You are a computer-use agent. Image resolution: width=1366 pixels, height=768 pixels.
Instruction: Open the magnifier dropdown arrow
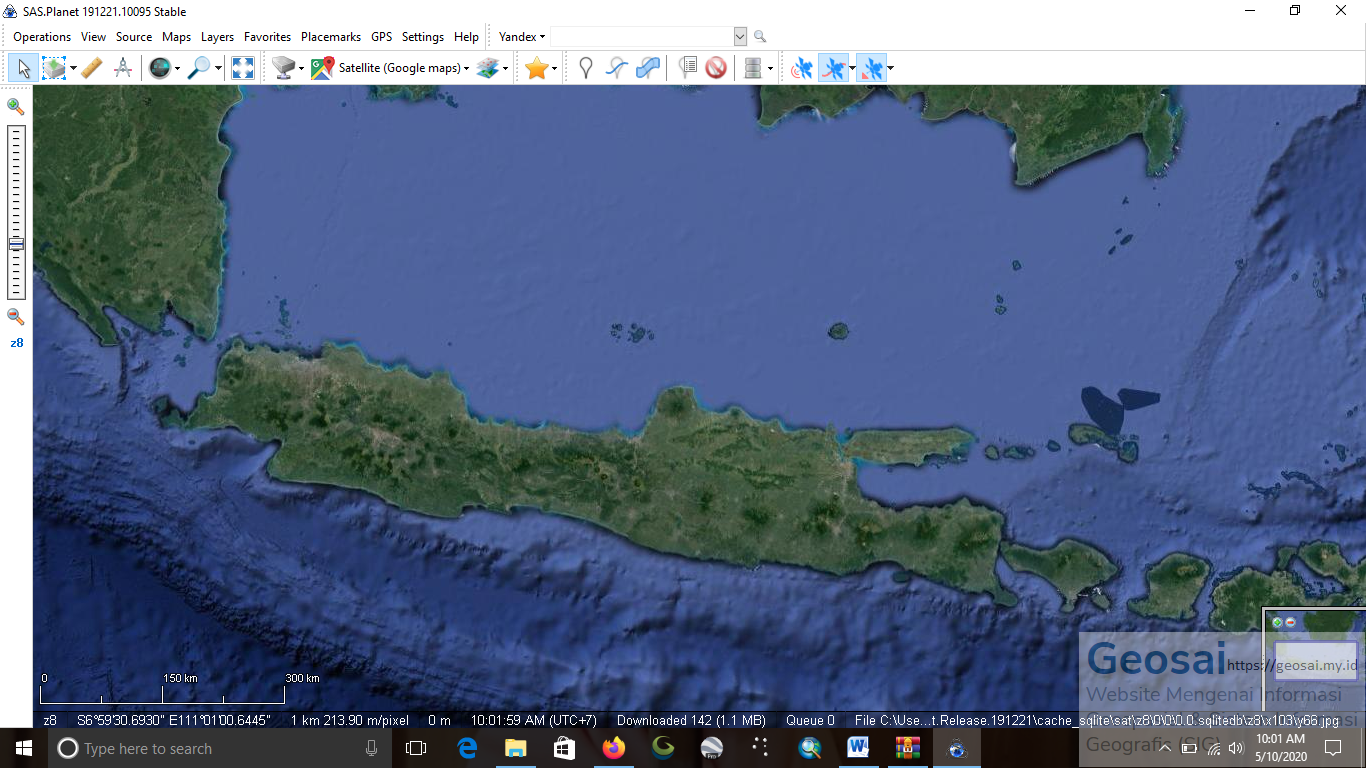coord(218,69)
